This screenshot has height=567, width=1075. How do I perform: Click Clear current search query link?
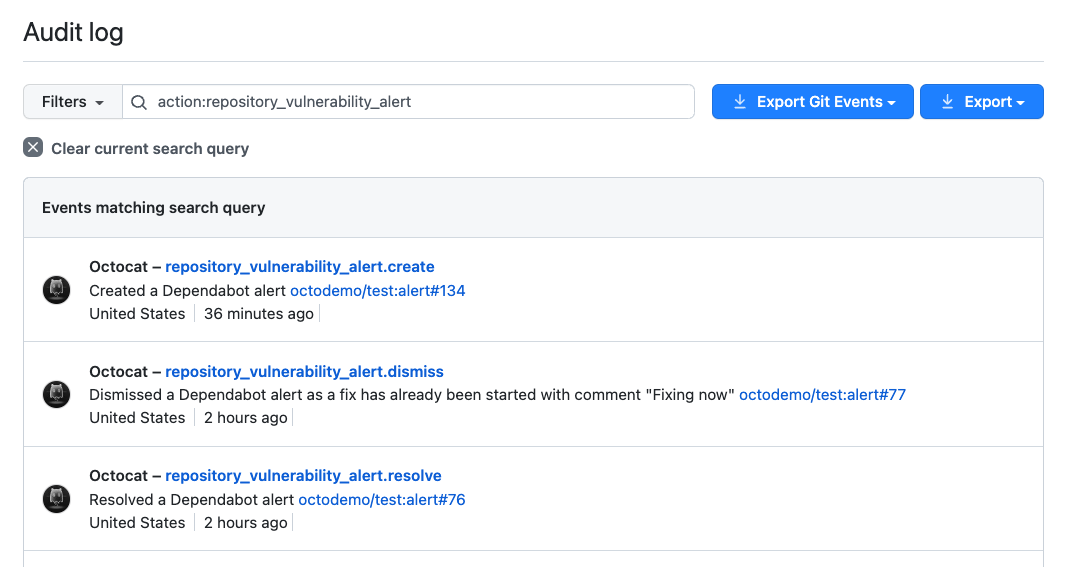(x=150, y=149)
